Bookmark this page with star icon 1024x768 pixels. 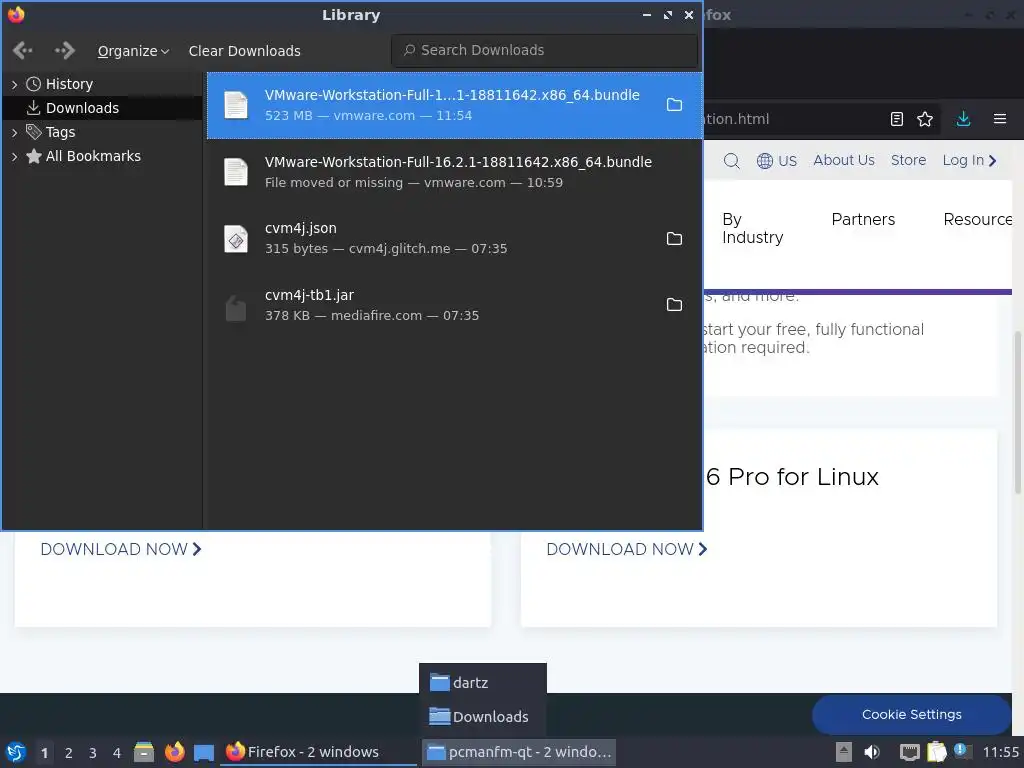925,119
